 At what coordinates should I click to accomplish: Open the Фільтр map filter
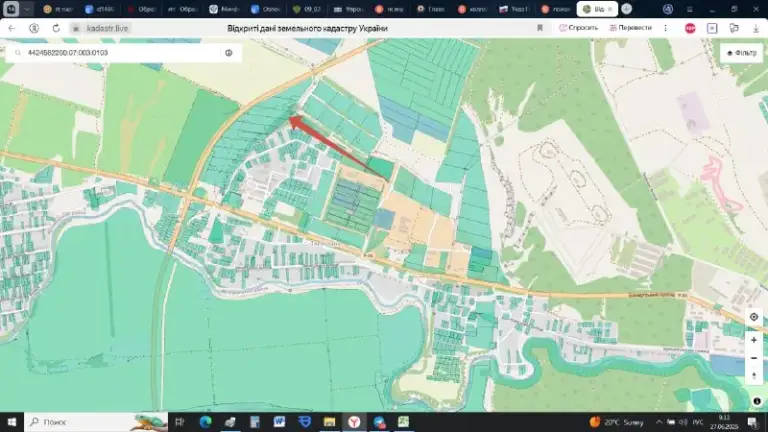(741, 53)
